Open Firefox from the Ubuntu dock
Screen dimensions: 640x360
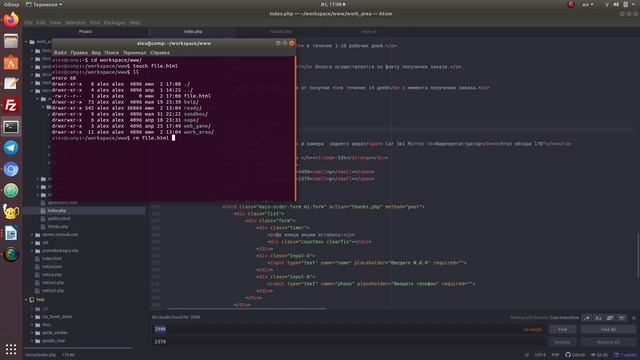pos(11,20)
